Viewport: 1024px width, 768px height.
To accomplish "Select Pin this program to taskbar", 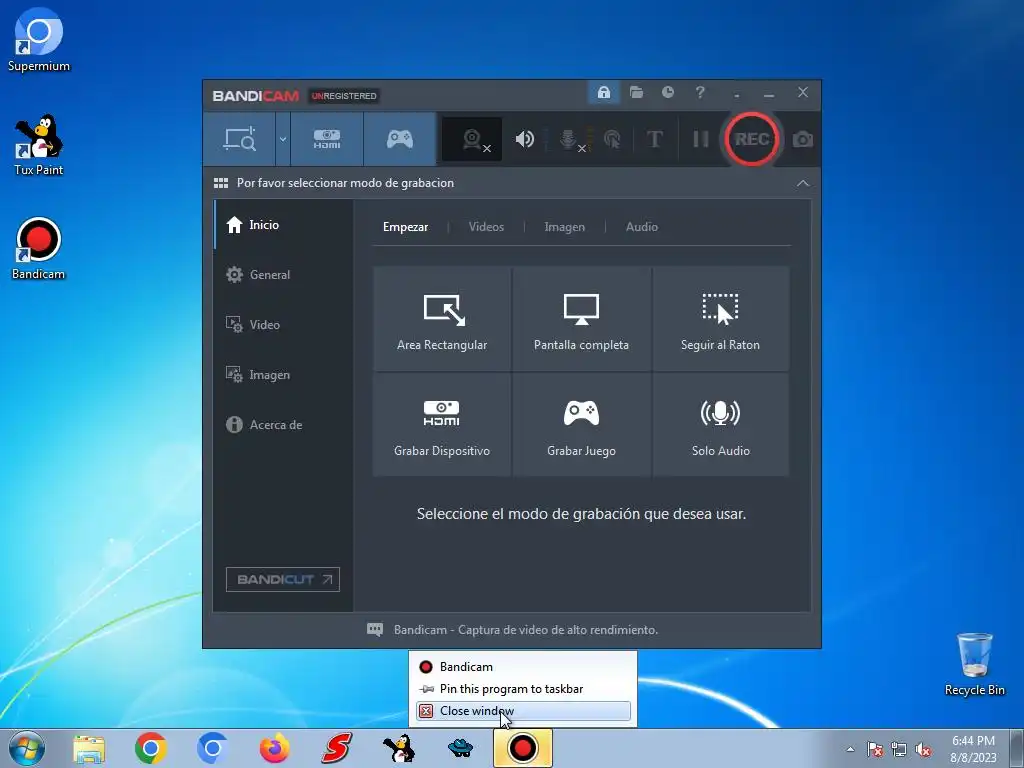I will click(x=522, y=689).
